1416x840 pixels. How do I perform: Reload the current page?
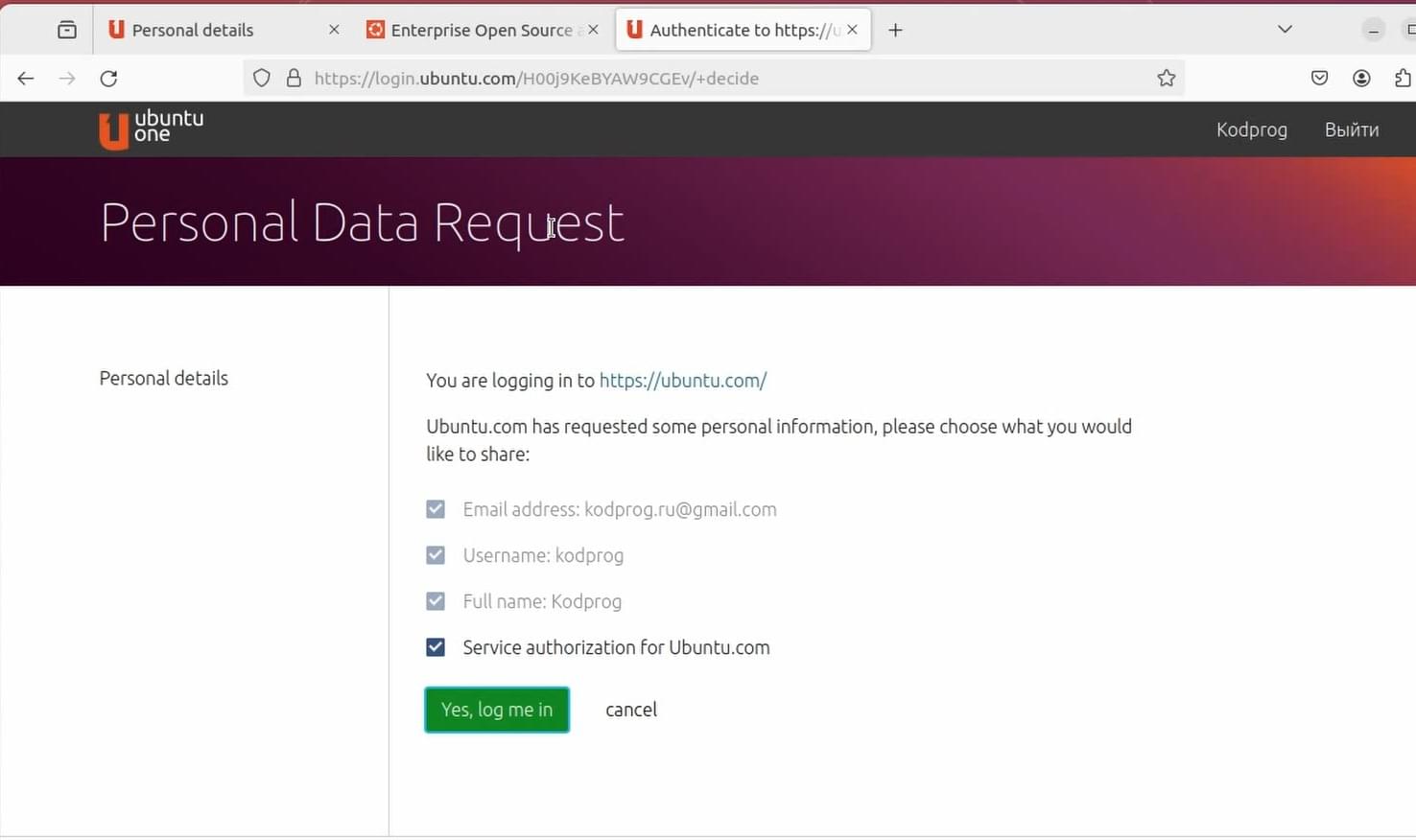[x=108, y=79]
